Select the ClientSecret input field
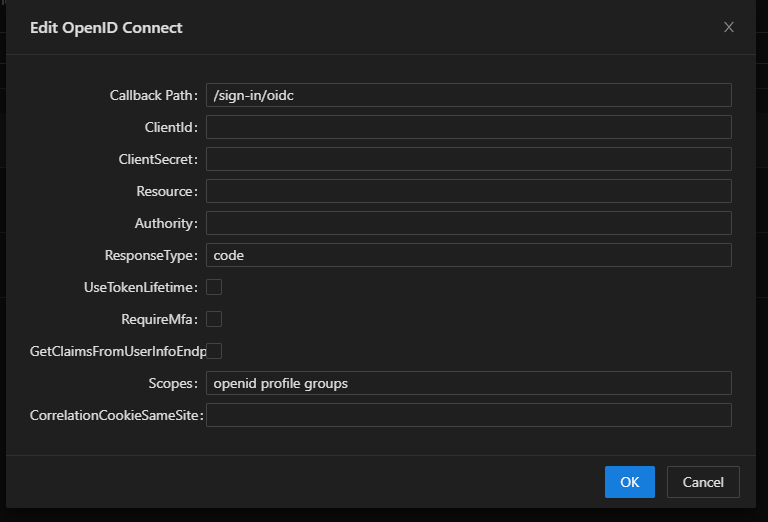This screenshot has height=522, width=768. point(468,159)
